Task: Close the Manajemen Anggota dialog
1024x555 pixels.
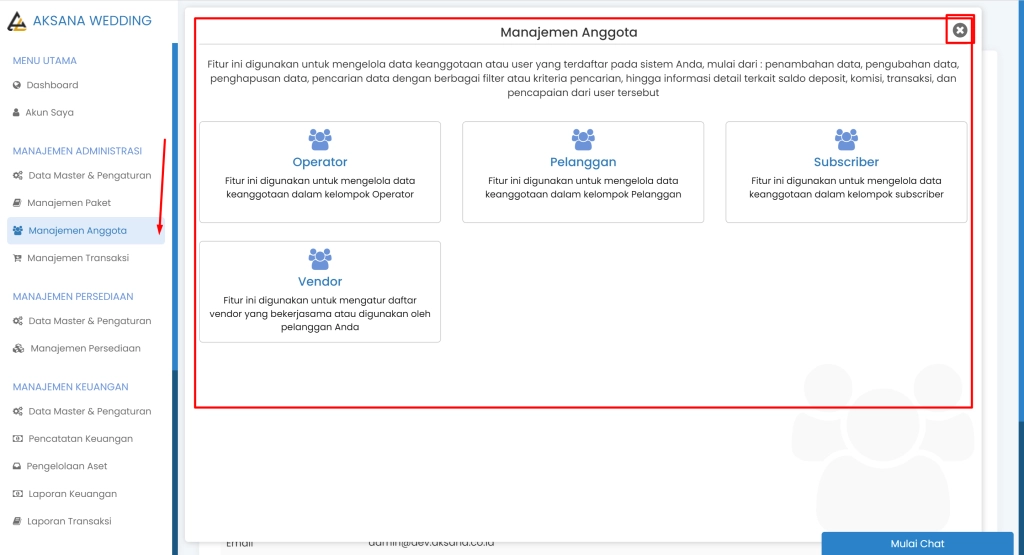Action: coord(960,31)
